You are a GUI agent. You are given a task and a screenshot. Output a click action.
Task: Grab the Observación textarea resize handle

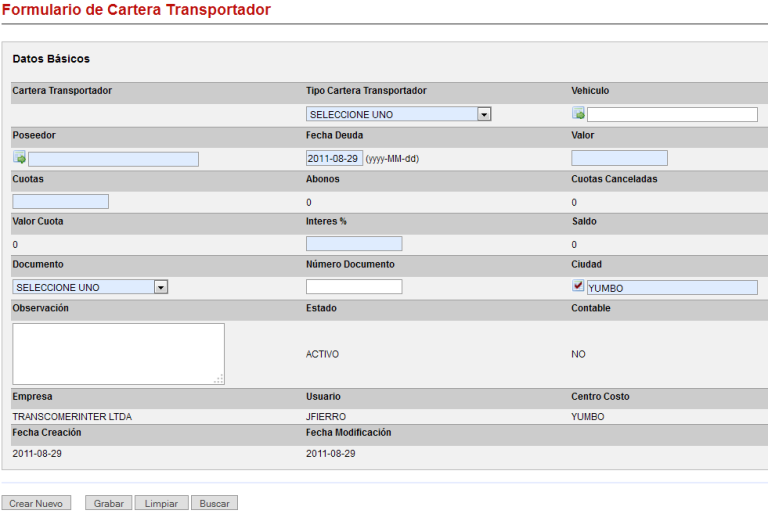coord(219,379)
